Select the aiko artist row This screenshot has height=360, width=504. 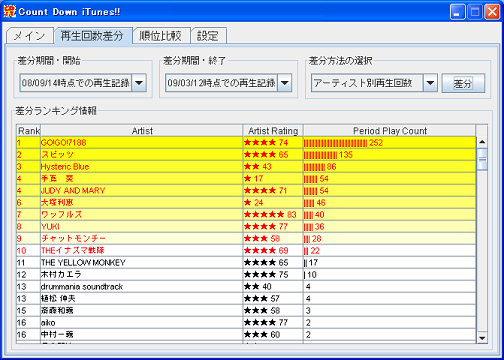pos(246,323)
